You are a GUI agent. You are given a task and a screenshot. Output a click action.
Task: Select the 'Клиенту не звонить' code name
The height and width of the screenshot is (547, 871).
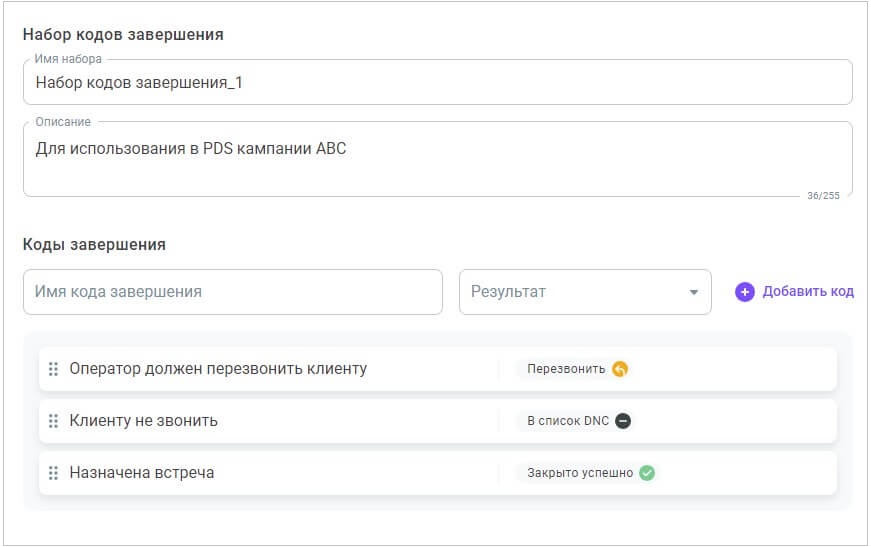click(143, 421)
